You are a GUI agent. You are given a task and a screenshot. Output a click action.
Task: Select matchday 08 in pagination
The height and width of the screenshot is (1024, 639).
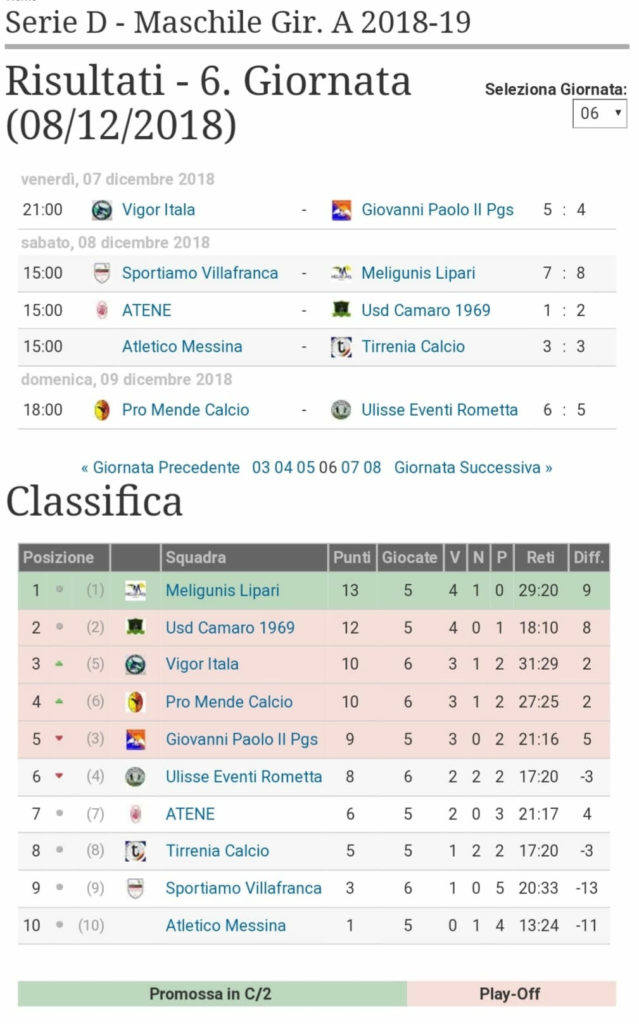[372, 468]
